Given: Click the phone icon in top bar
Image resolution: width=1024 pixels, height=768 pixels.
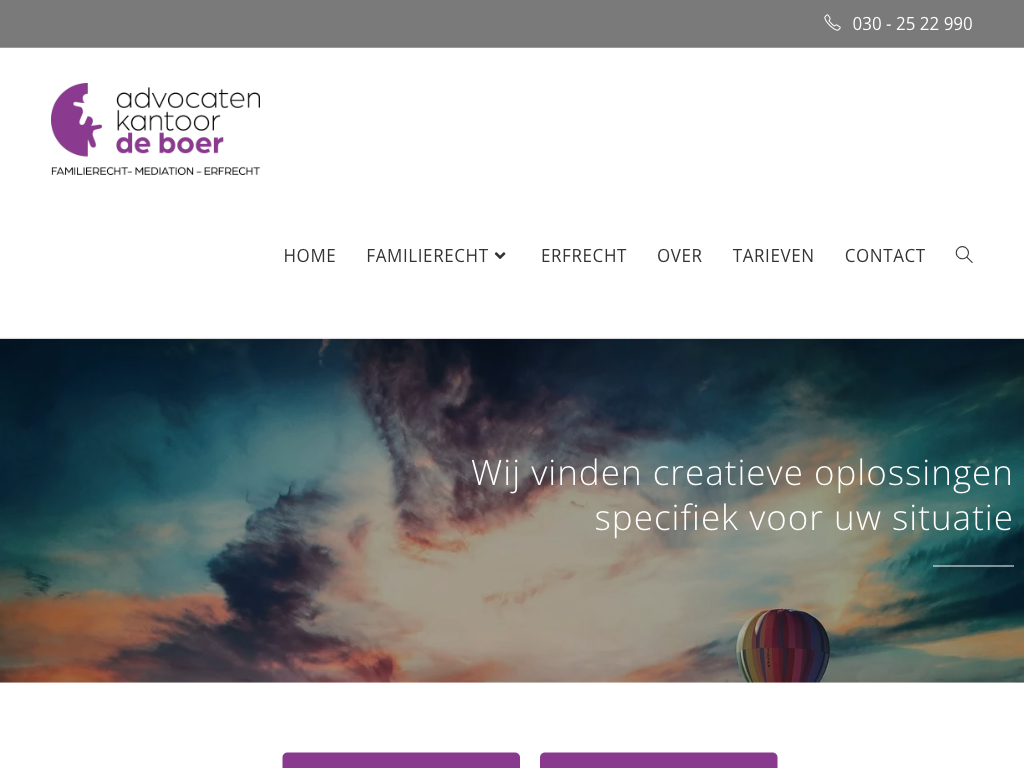Looking at the screenshot, I should [832, 23].
